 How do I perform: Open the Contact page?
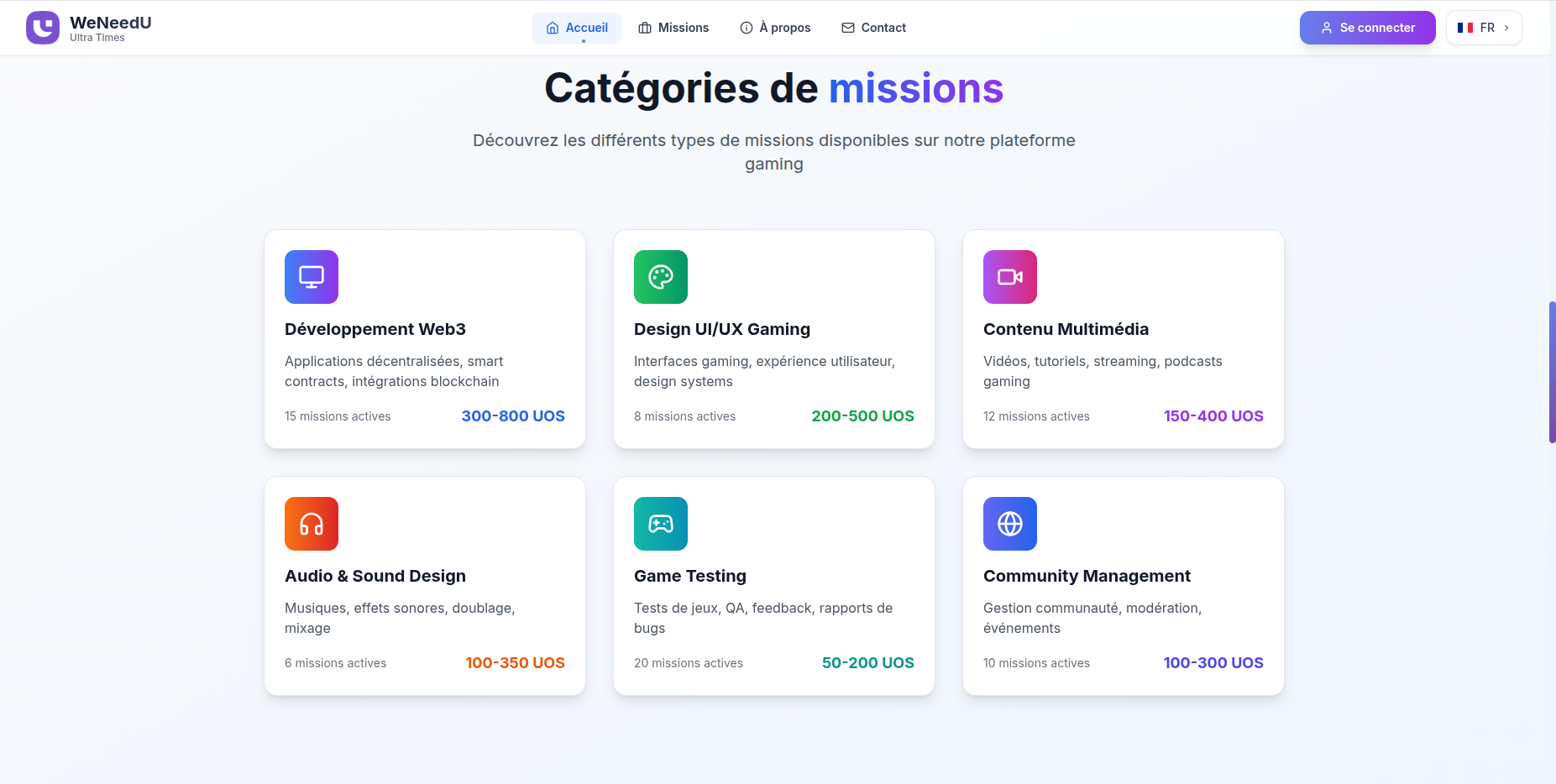coord(873,28)
